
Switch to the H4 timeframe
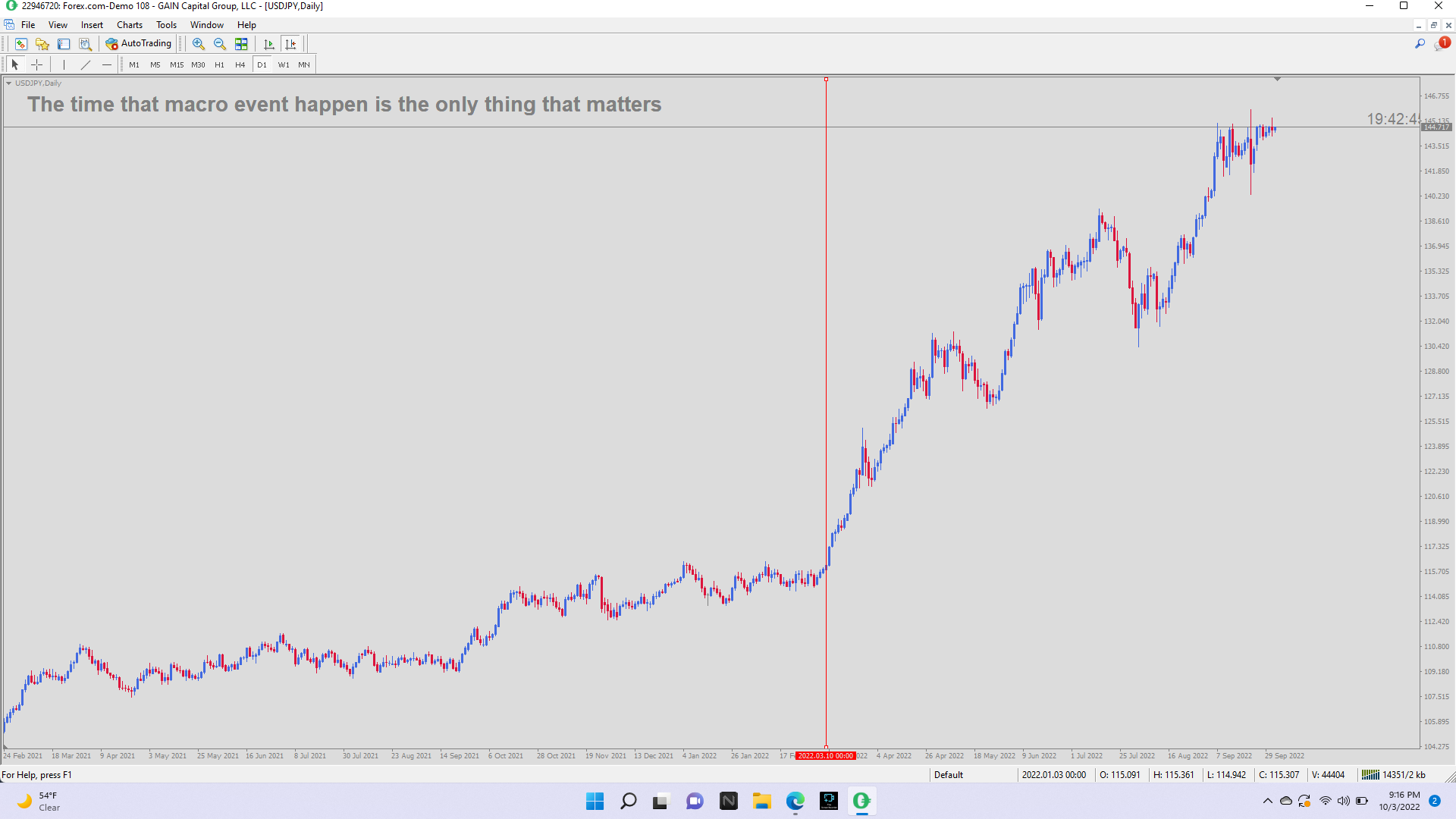pos(240,64)
